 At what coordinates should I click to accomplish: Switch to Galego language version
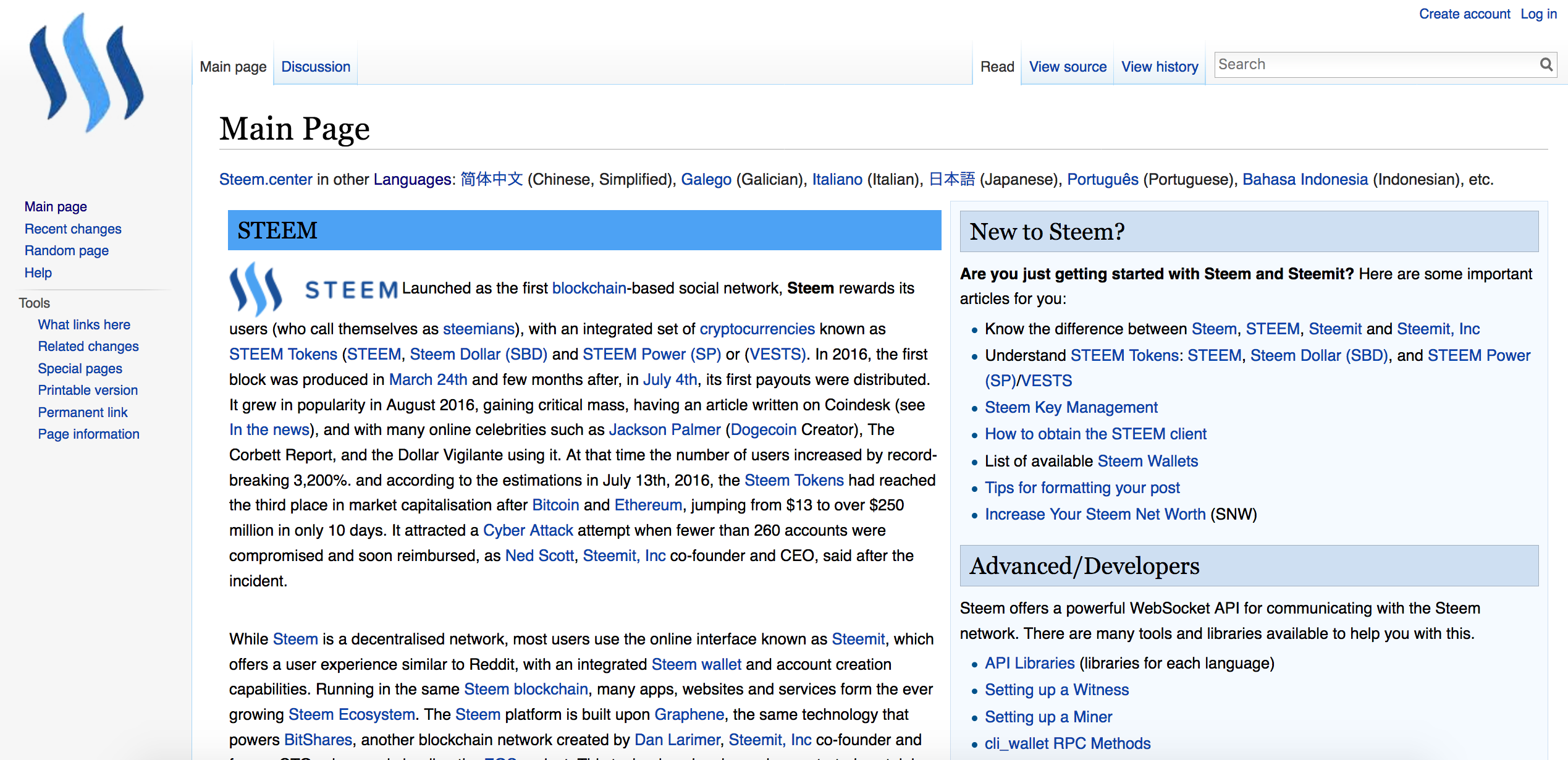click(706, 179)
